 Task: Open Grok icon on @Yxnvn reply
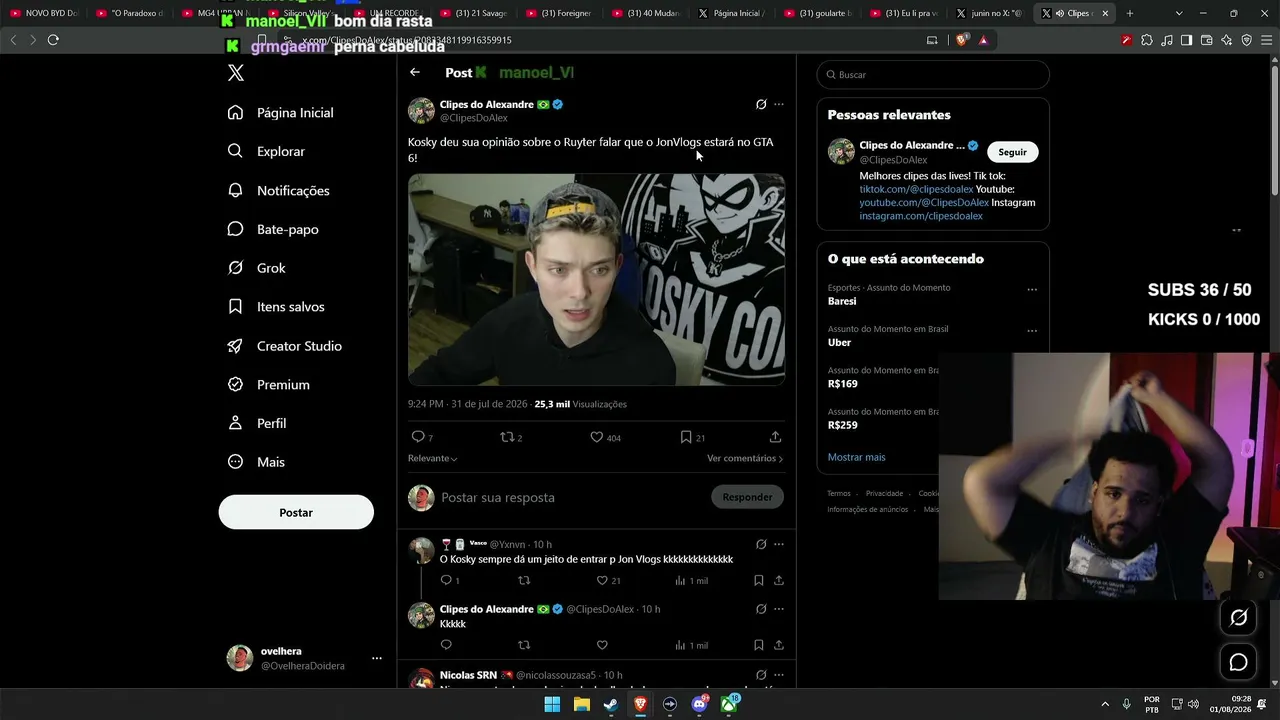tap(761, 544)
